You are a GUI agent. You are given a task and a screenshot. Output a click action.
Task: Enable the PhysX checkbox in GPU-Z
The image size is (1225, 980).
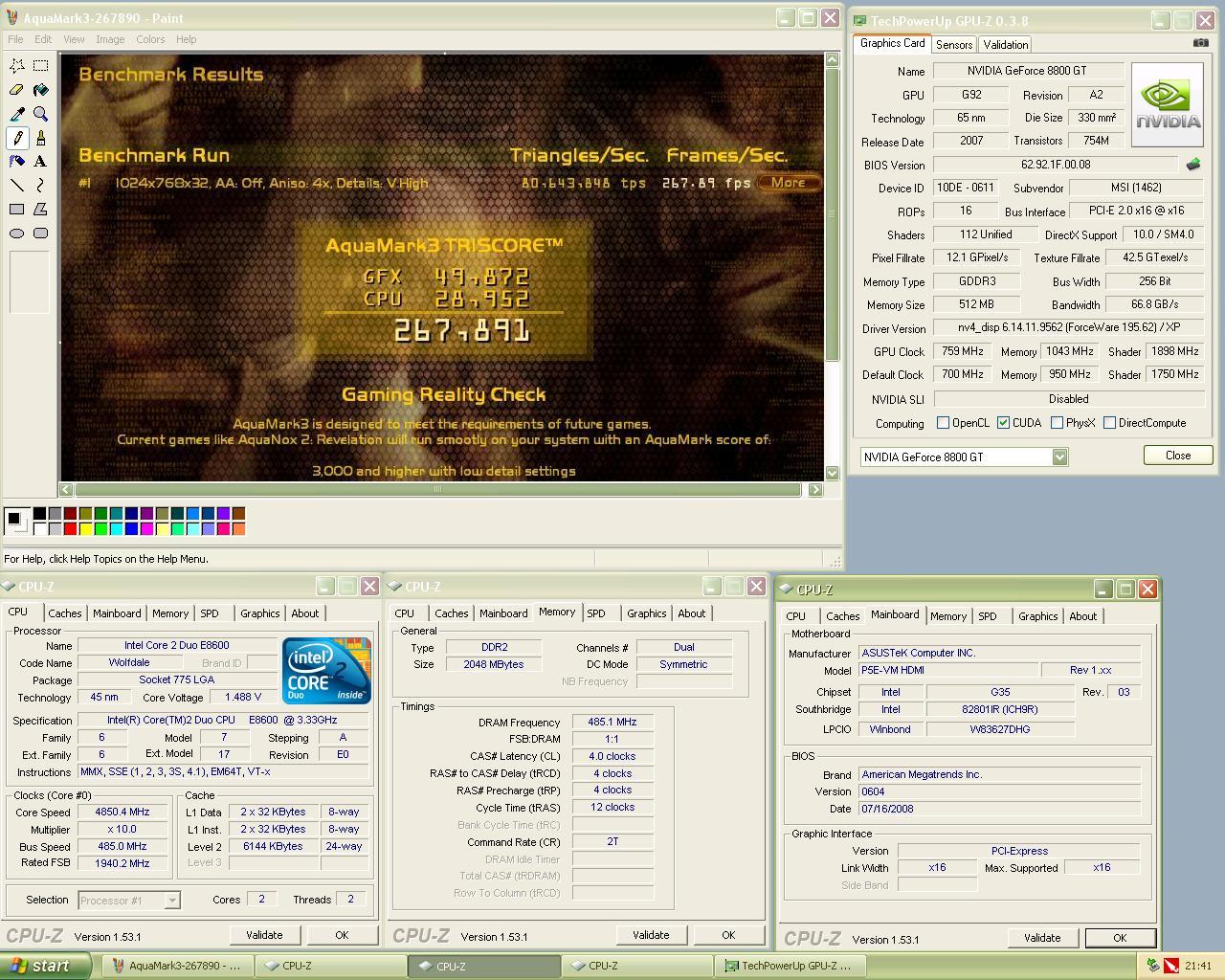tap(1057, 423)
